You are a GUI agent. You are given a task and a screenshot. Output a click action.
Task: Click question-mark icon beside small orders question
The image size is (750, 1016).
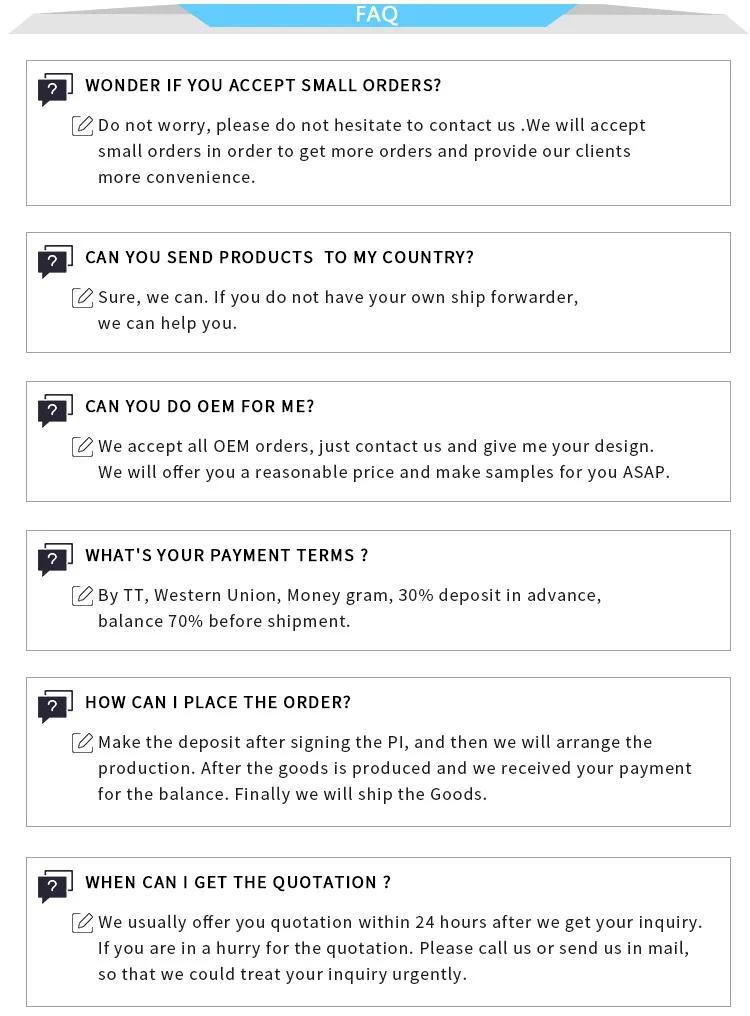click(55, 90)
